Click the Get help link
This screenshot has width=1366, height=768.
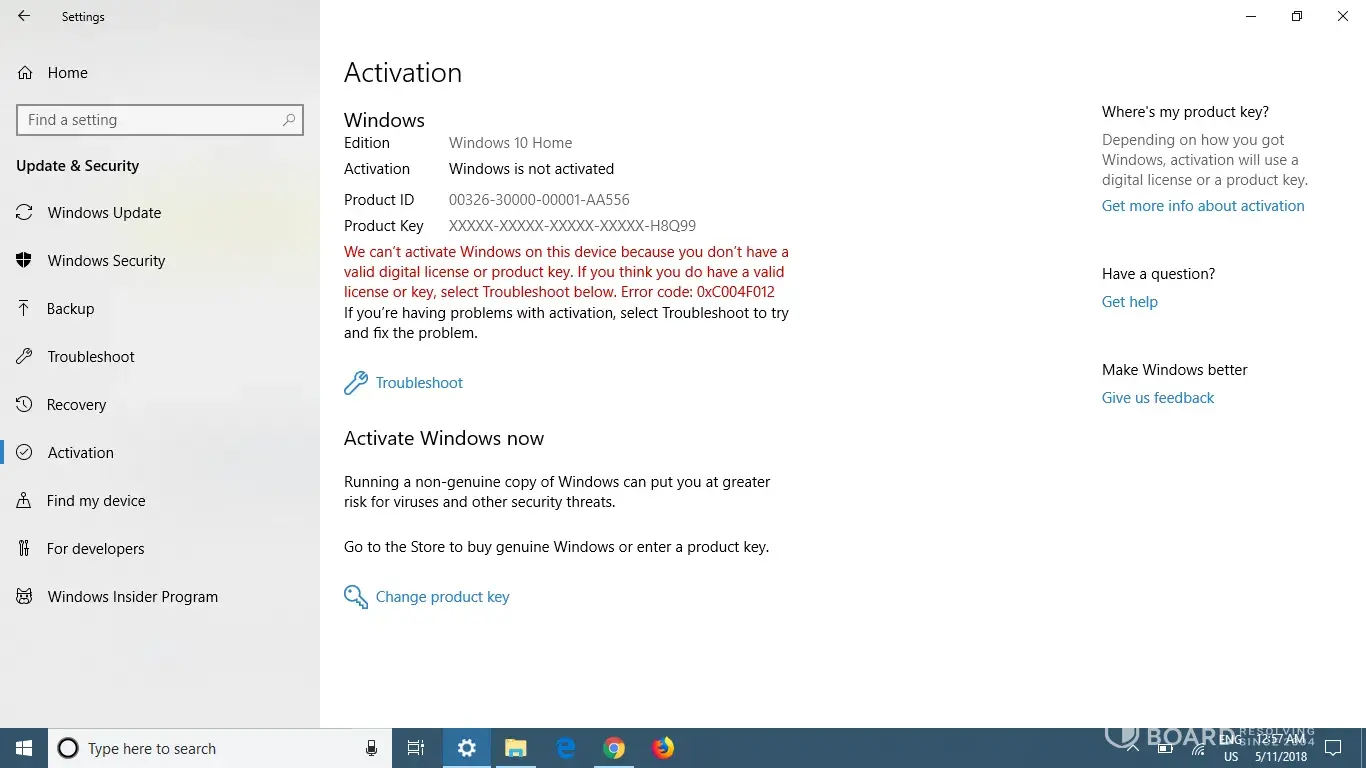1129,302
